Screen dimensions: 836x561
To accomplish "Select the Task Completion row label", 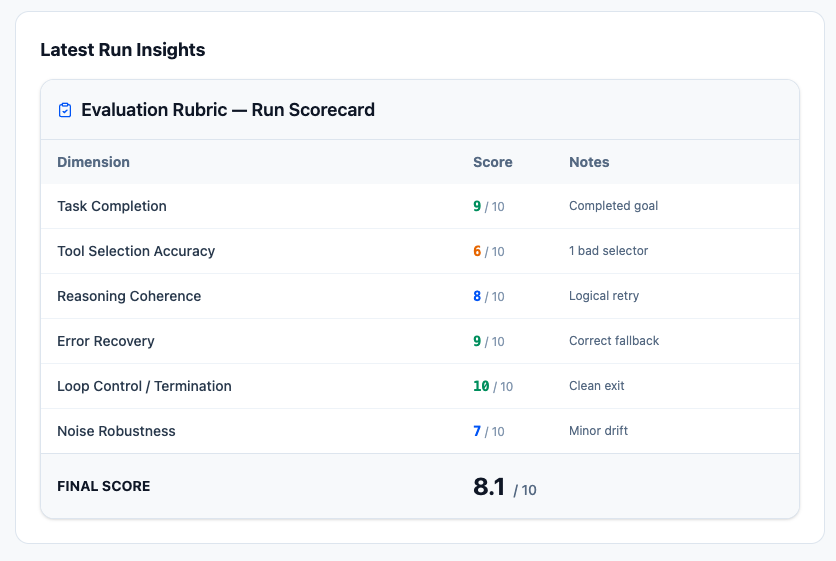I will click(112, 206).
